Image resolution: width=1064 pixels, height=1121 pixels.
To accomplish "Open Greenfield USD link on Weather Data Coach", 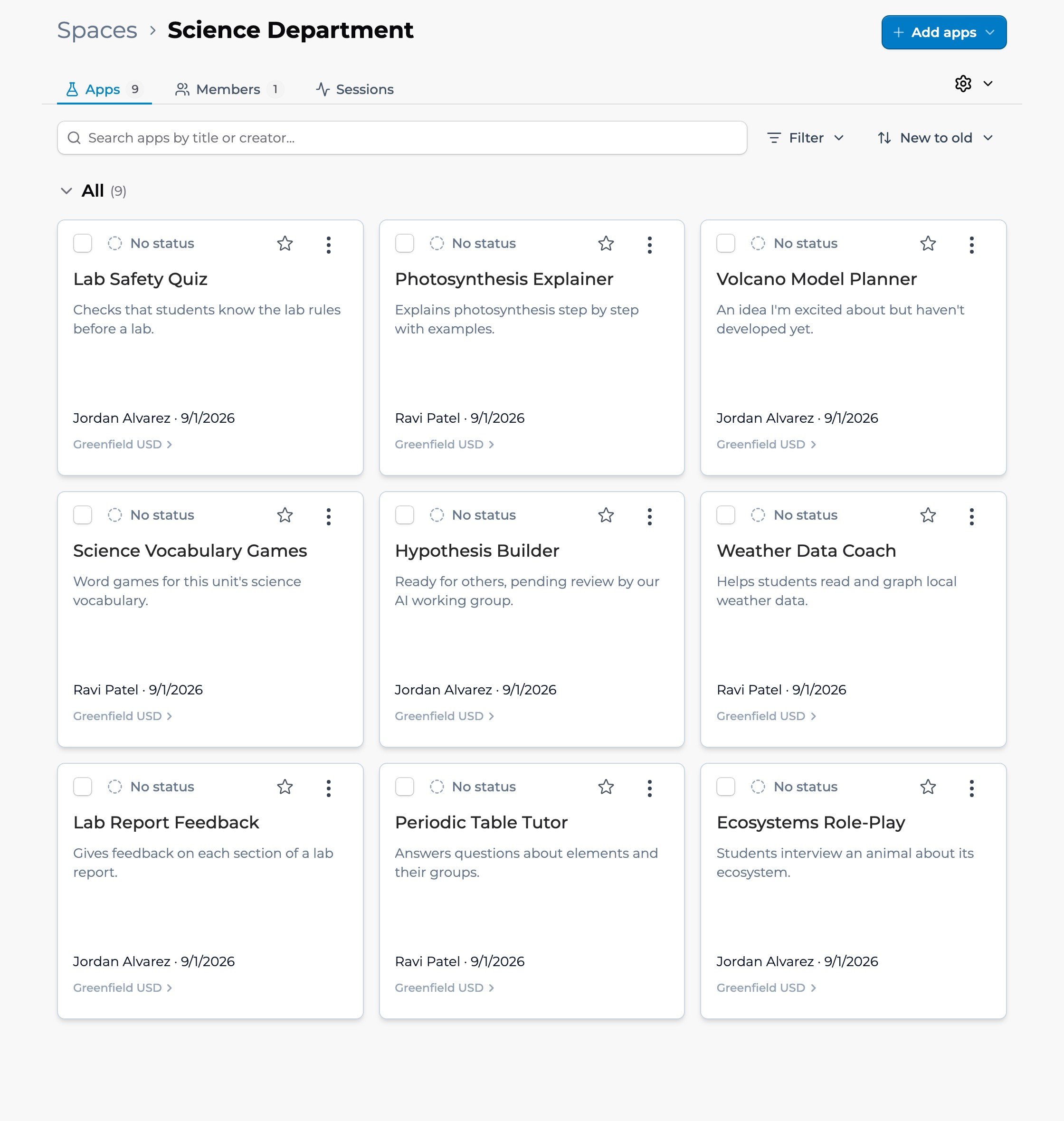I will coord(766,716).
